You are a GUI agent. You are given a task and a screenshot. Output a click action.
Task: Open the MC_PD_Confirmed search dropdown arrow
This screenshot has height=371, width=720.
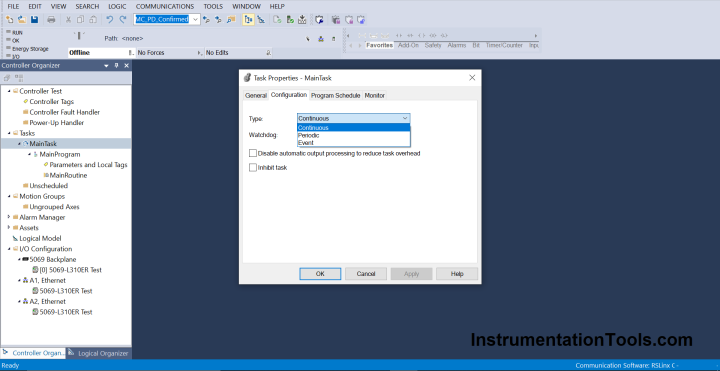195,19
